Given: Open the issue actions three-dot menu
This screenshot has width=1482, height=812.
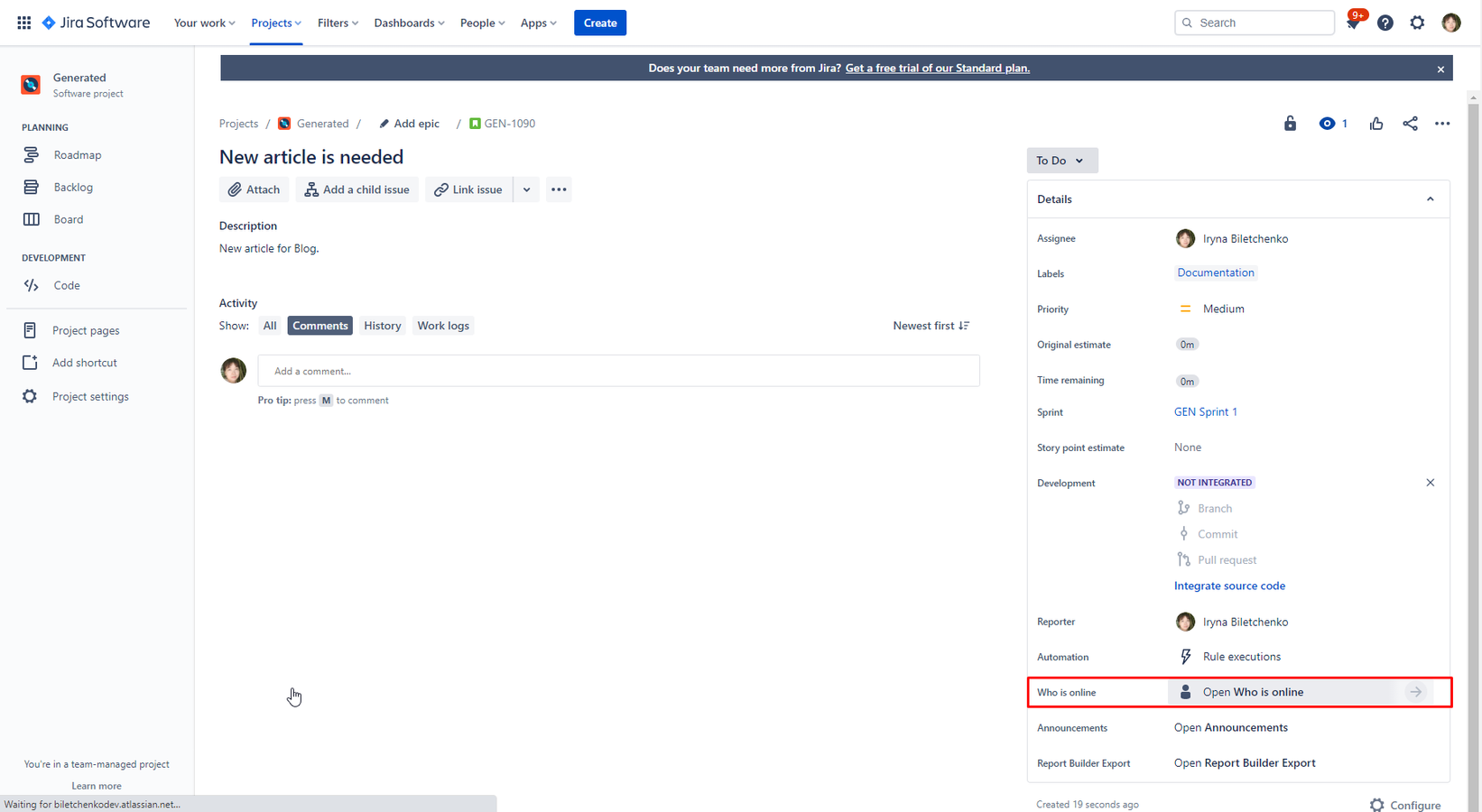Looking at the screenshot, I should pyautogui.click(x=1442, y=124).
